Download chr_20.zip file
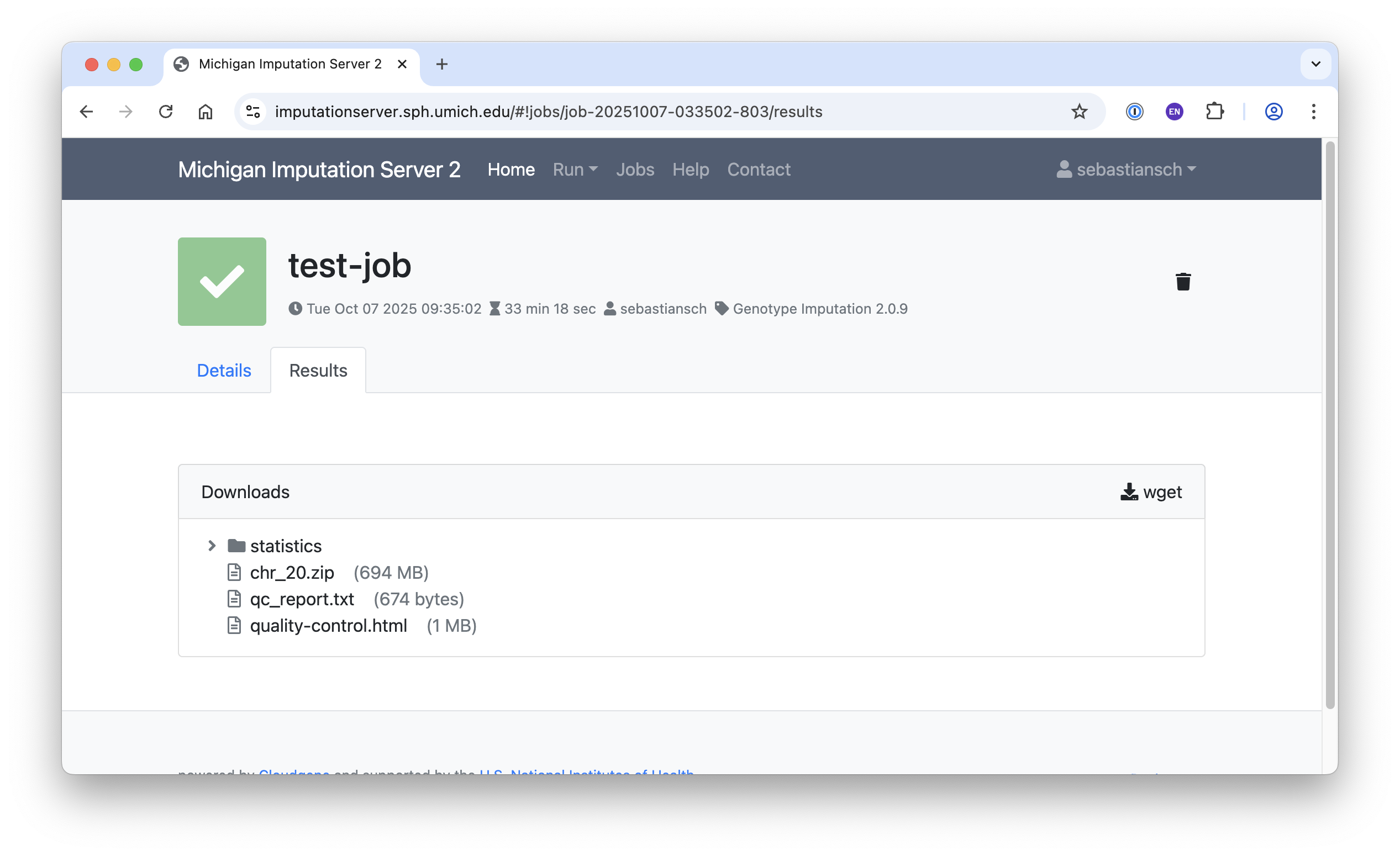The image size is (1400, 856). click(x=292, y=573)
